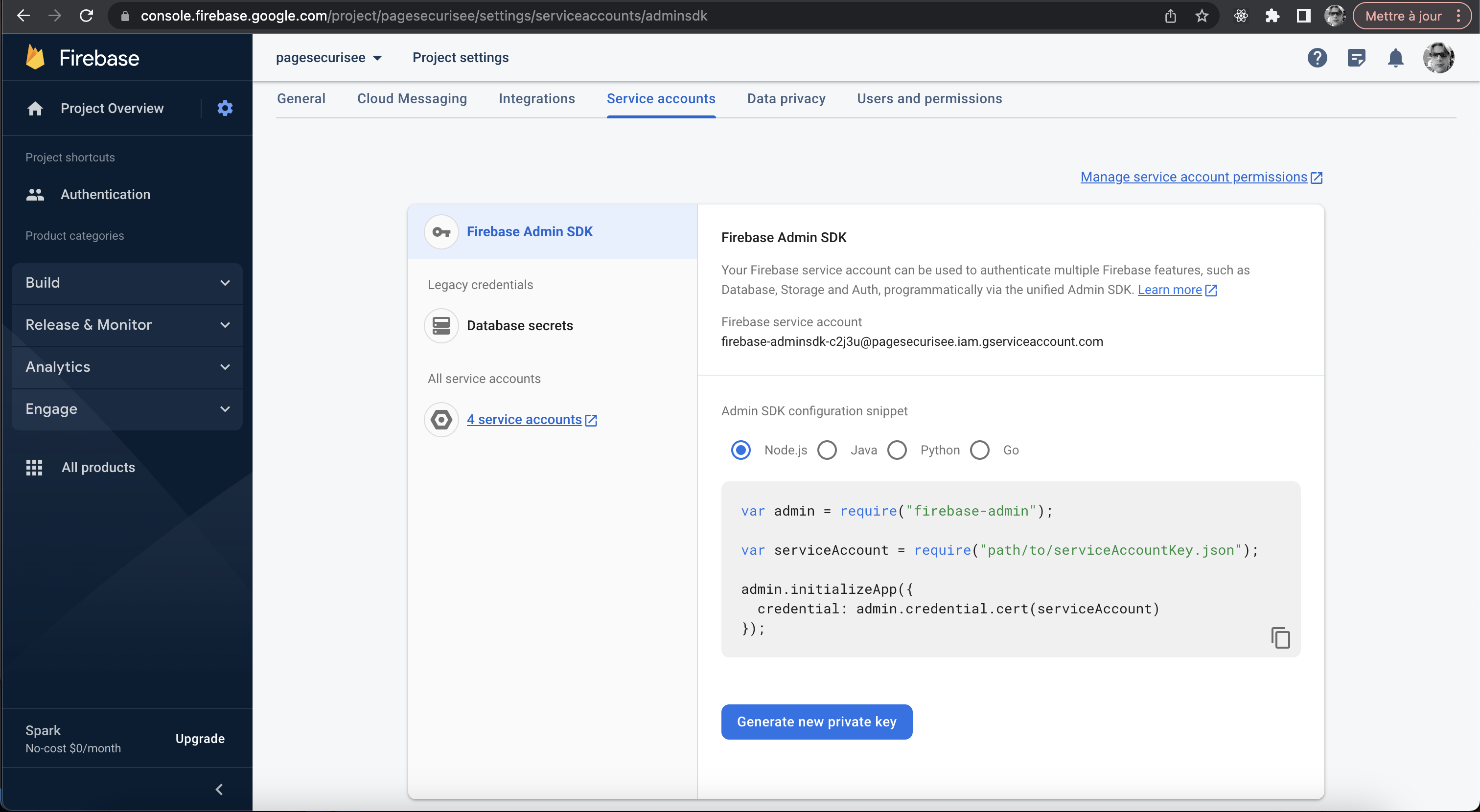Click the Authentication people icon
The width and height of the screenshot is (1480, 812).
coord(35,195)
